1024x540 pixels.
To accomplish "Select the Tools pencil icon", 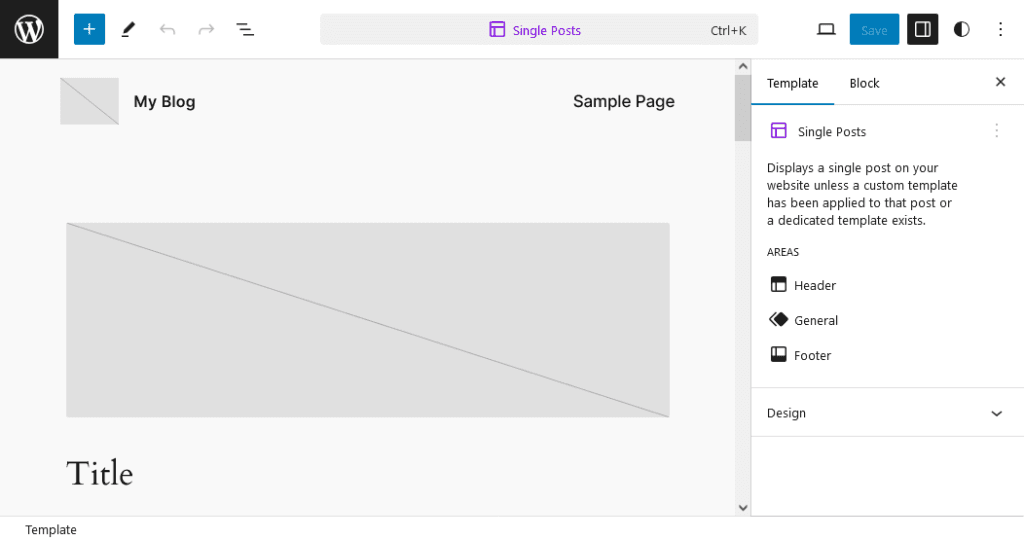I will pyautogui.click(x=129, y=29).
